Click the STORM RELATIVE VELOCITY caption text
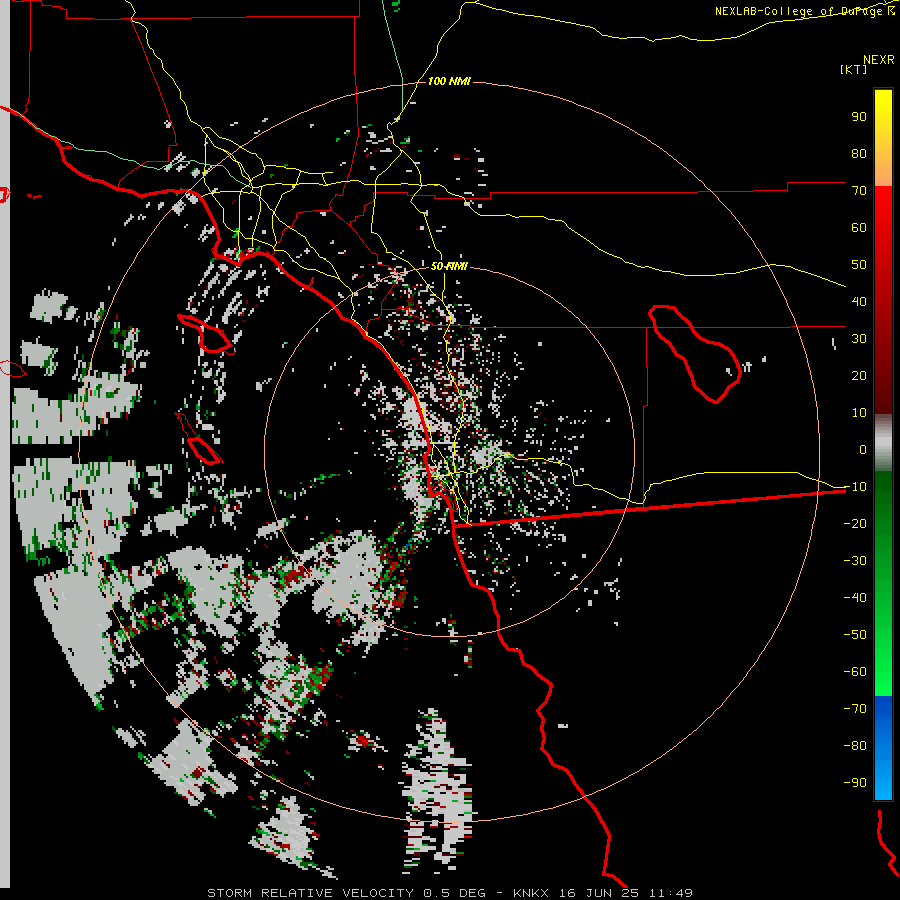Screen dimensions: 900x900 click(x=310, y=893)
